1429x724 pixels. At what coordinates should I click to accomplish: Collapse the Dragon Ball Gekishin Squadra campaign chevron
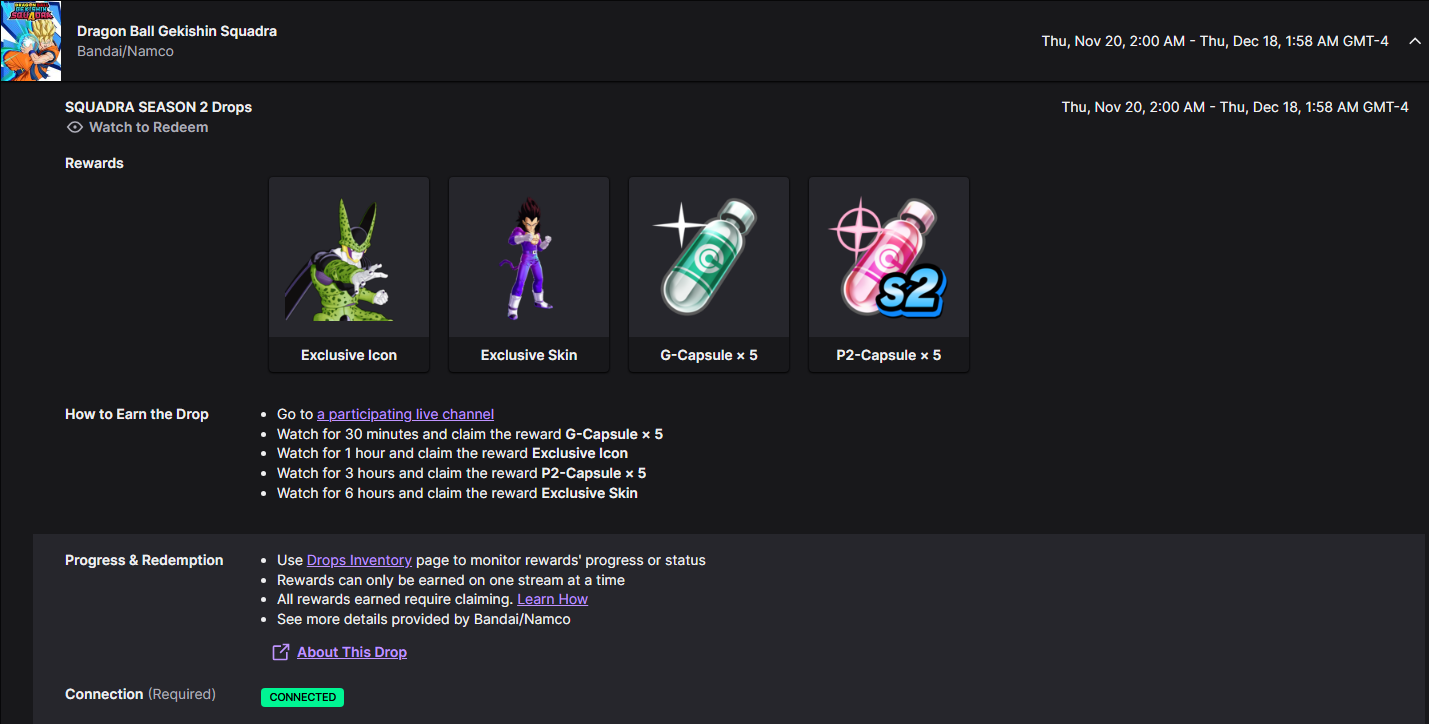point(1414,41)
